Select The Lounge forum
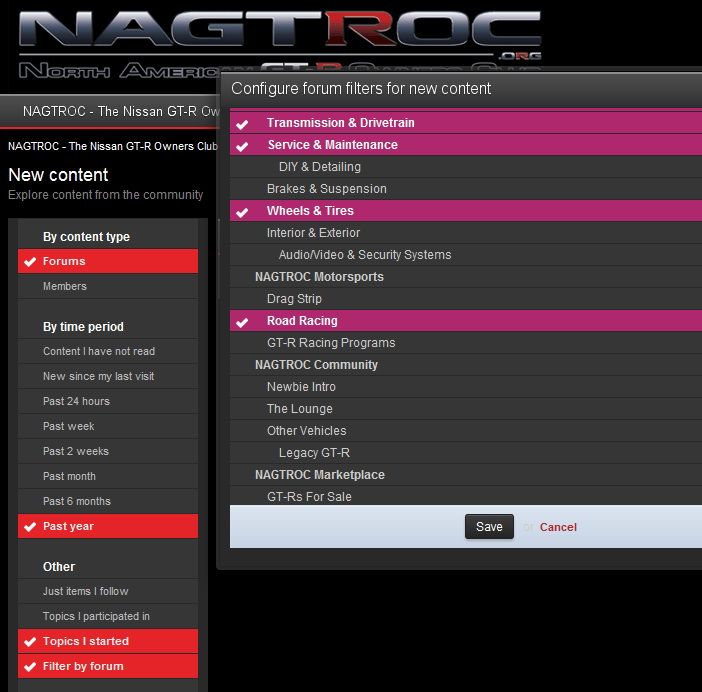 pos(466,409)
